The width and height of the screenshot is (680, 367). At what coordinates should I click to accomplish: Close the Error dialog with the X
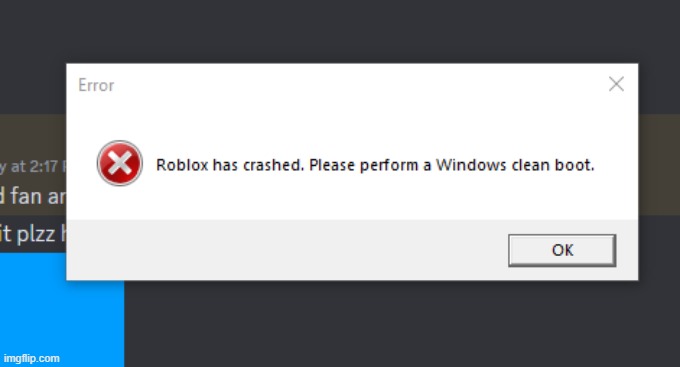tap(616, 84)
